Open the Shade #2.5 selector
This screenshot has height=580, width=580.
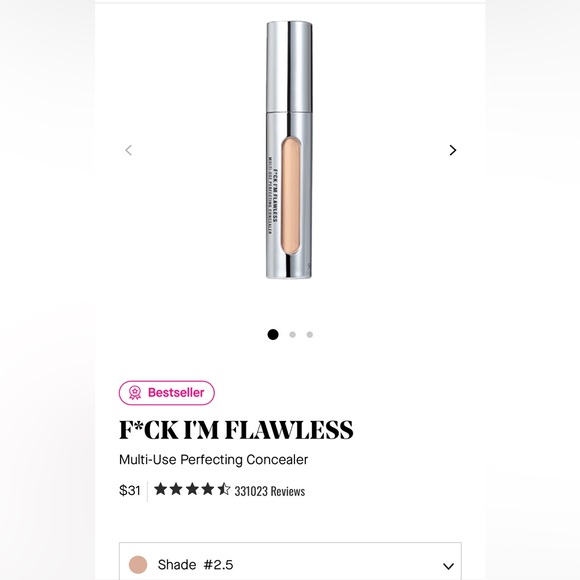click(290, 562)
